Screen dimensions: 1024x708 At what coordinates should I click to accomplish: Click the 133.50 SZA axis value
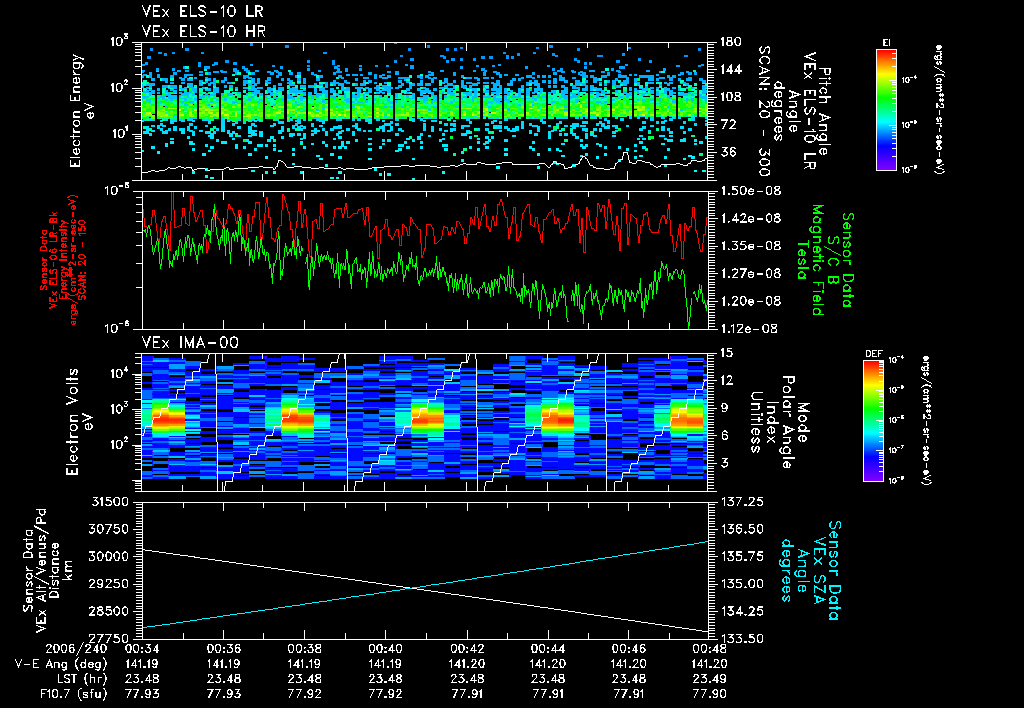[x=743, y=638]
